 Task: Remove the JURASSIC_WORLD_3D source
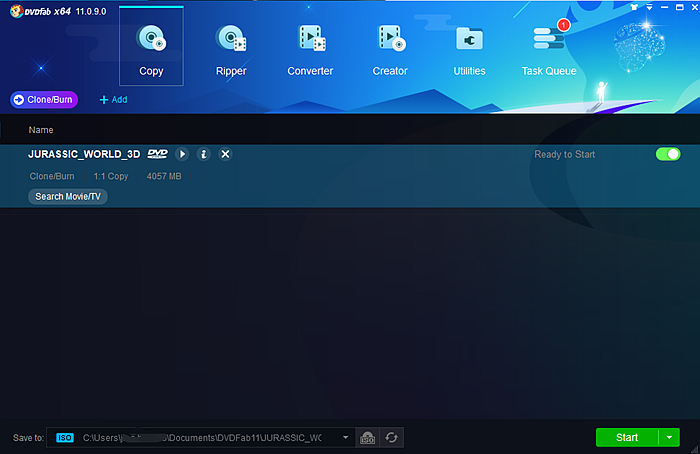coord(225,154)
